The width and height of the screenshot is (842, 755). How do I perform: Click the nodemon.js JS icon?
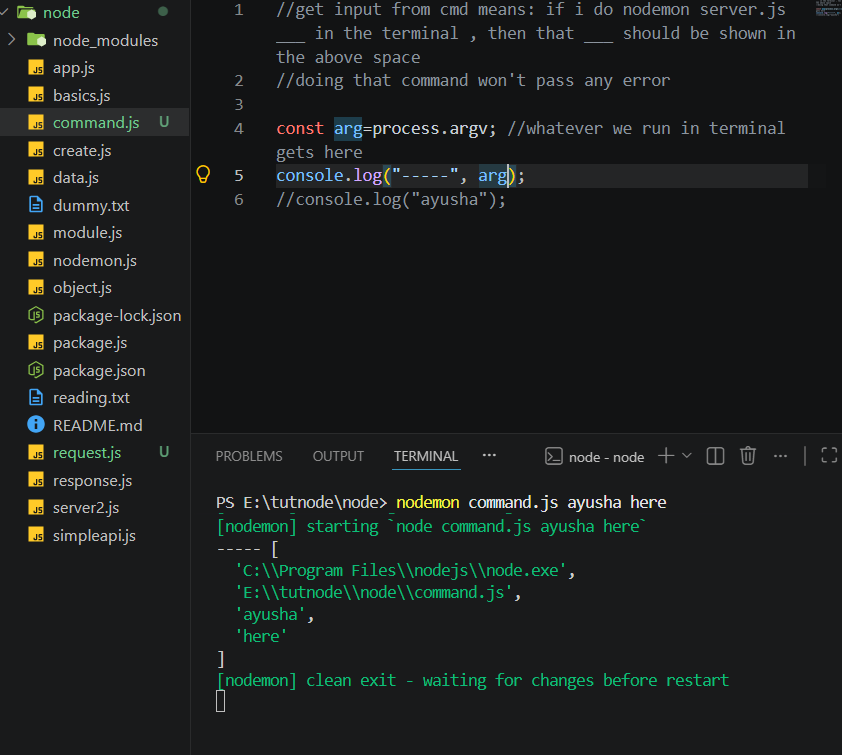point(37,260)
